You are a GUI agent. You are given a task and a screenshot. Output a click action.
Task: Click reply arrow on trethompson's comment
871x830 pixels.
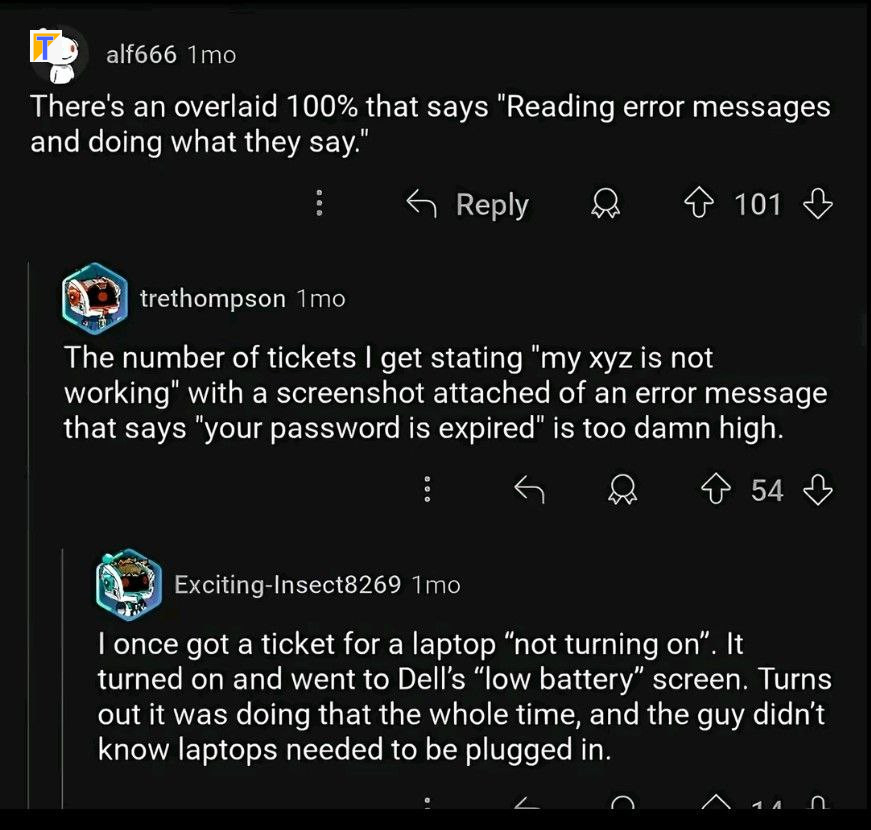click(529, 489)
